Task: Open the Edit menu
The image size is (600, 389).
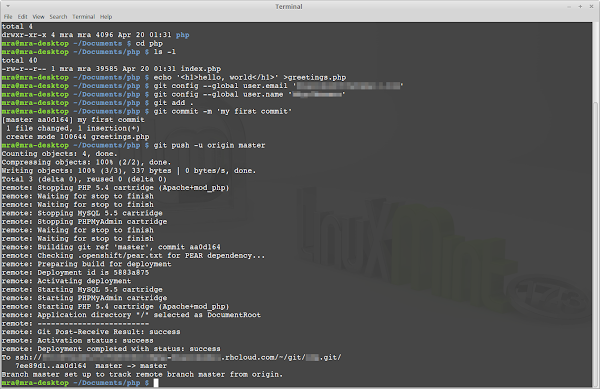Action: (23, 16)
